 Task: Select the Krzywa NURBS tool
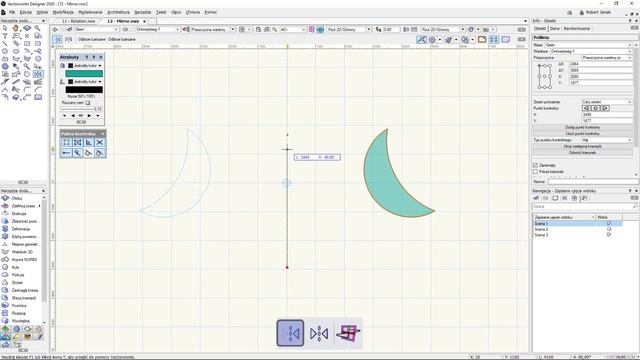[x=24, y=260]
